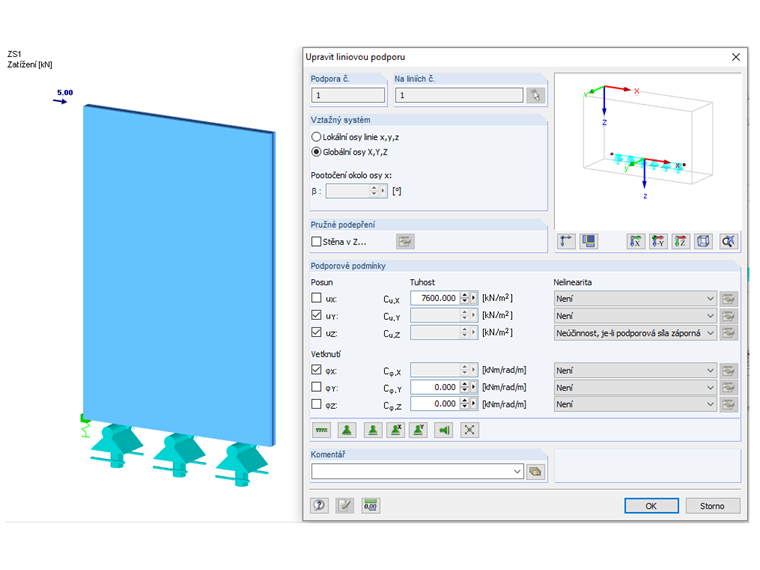Toggle axis display in preview
Image resolution: width=760 pixels, height=570 pixels.
(x=566, y=241)
